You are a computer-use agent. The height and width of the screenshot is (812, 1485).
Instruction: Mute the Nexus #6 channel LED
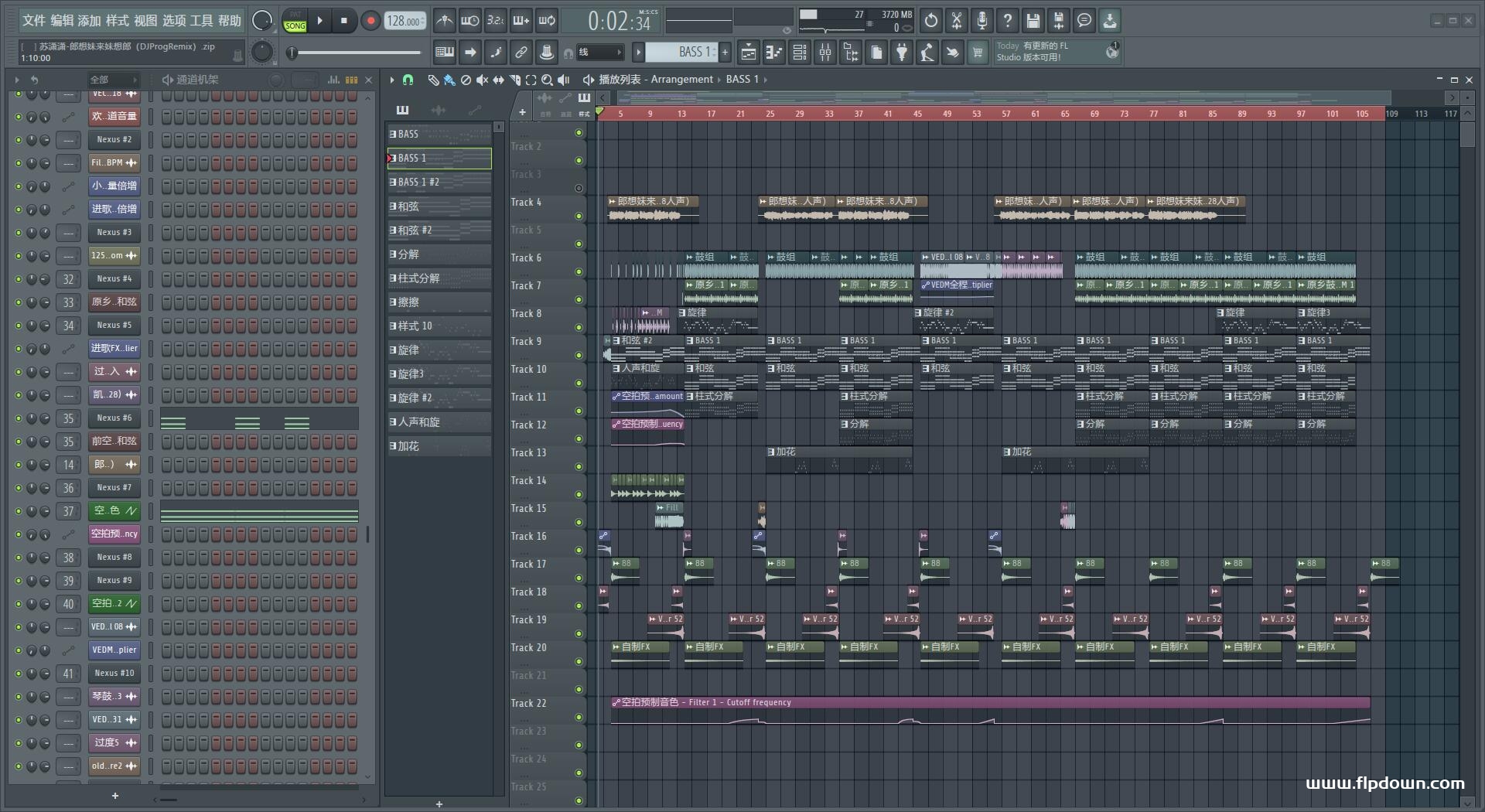click(19, 418)
